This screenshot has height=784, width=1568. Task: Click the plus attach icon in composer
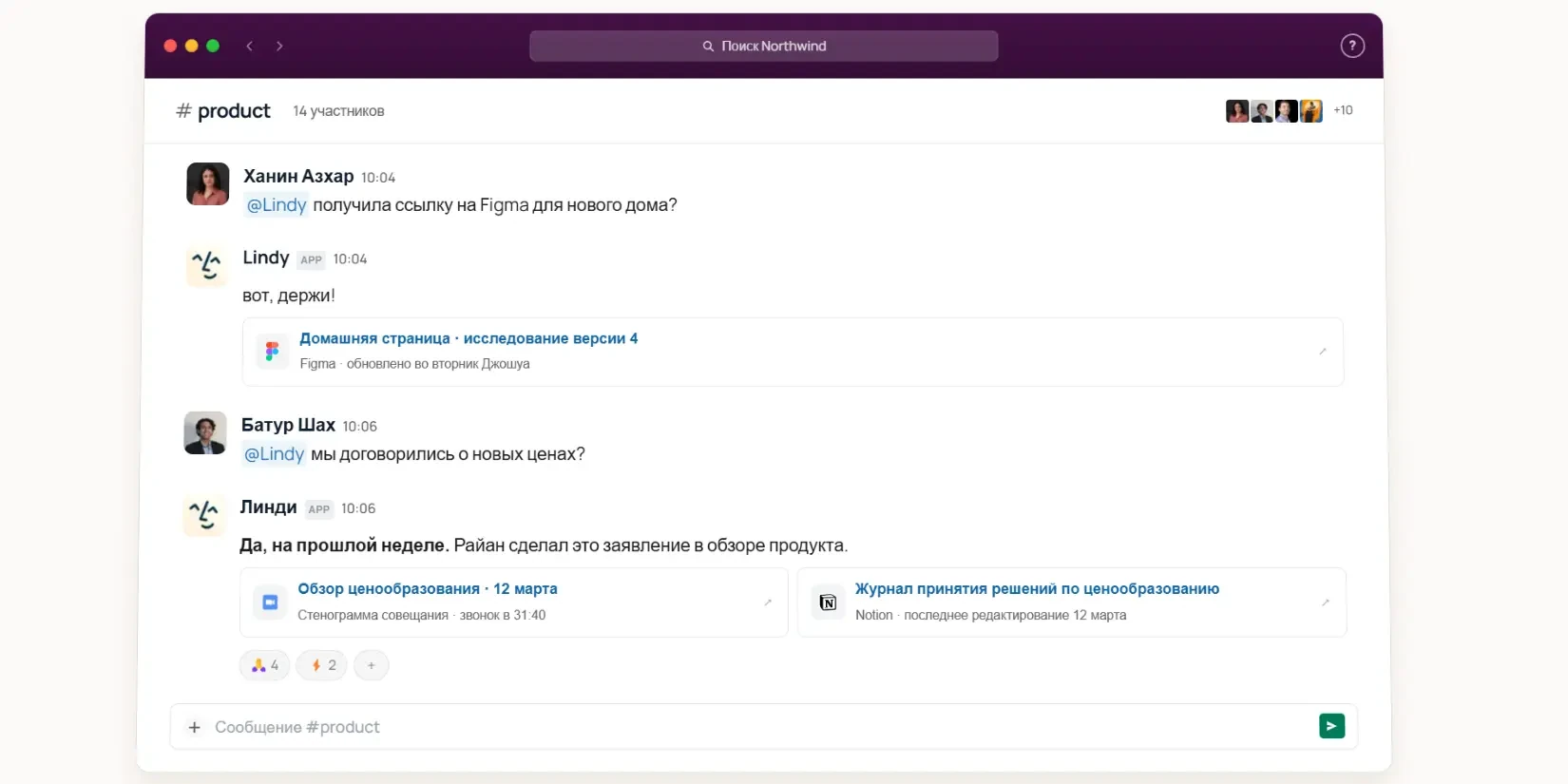(194, 727)
